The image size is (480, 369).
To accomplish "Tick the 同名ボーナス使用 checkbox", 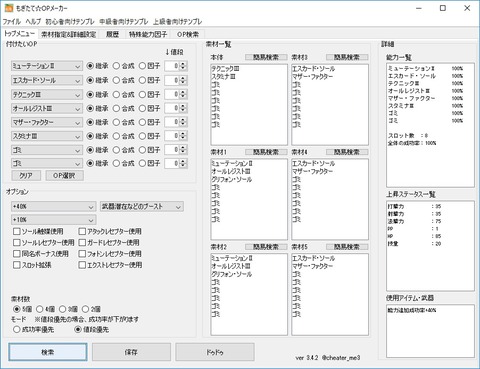I will (41, 254).
